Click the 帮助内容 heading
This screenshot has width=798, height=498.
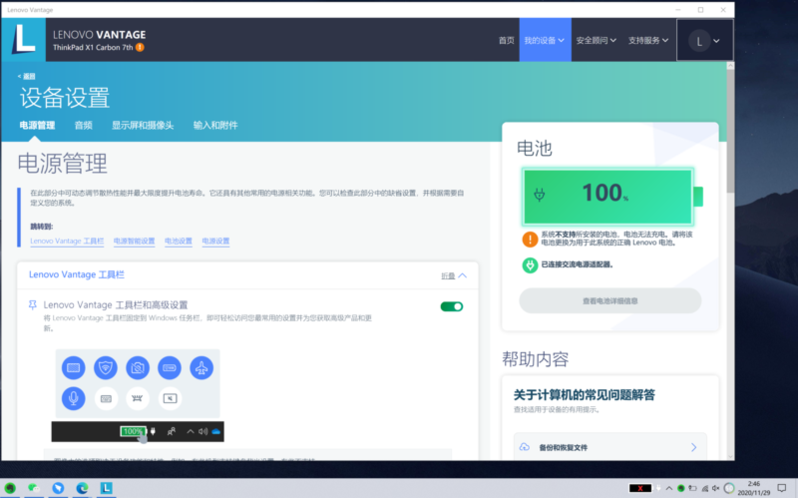[535, 359]
